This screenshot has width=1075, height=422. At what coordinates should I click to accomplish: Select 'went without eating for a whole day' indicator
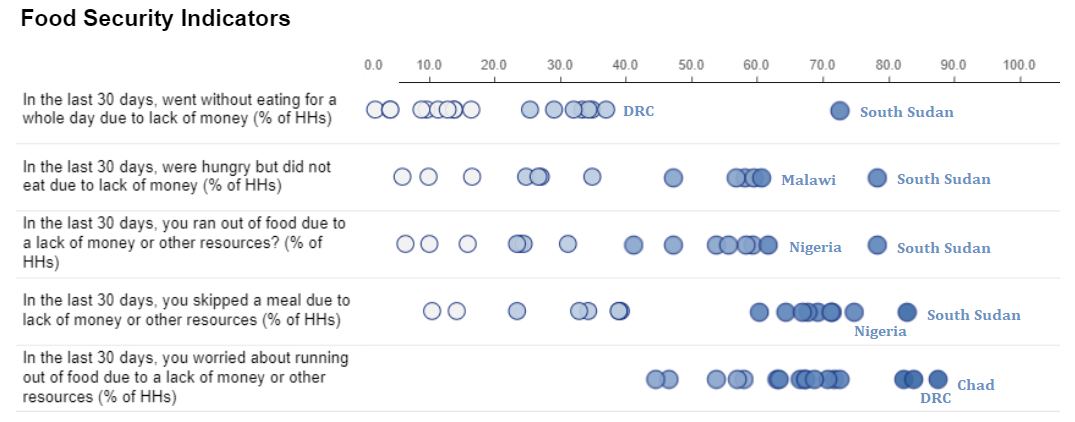coord(180,109)
